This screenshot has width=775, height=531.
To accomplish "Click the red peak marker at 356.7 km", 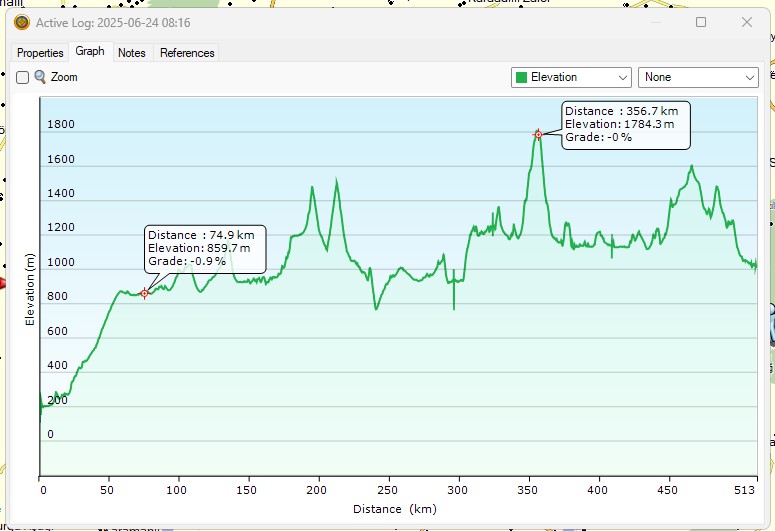I will (538, 134).
